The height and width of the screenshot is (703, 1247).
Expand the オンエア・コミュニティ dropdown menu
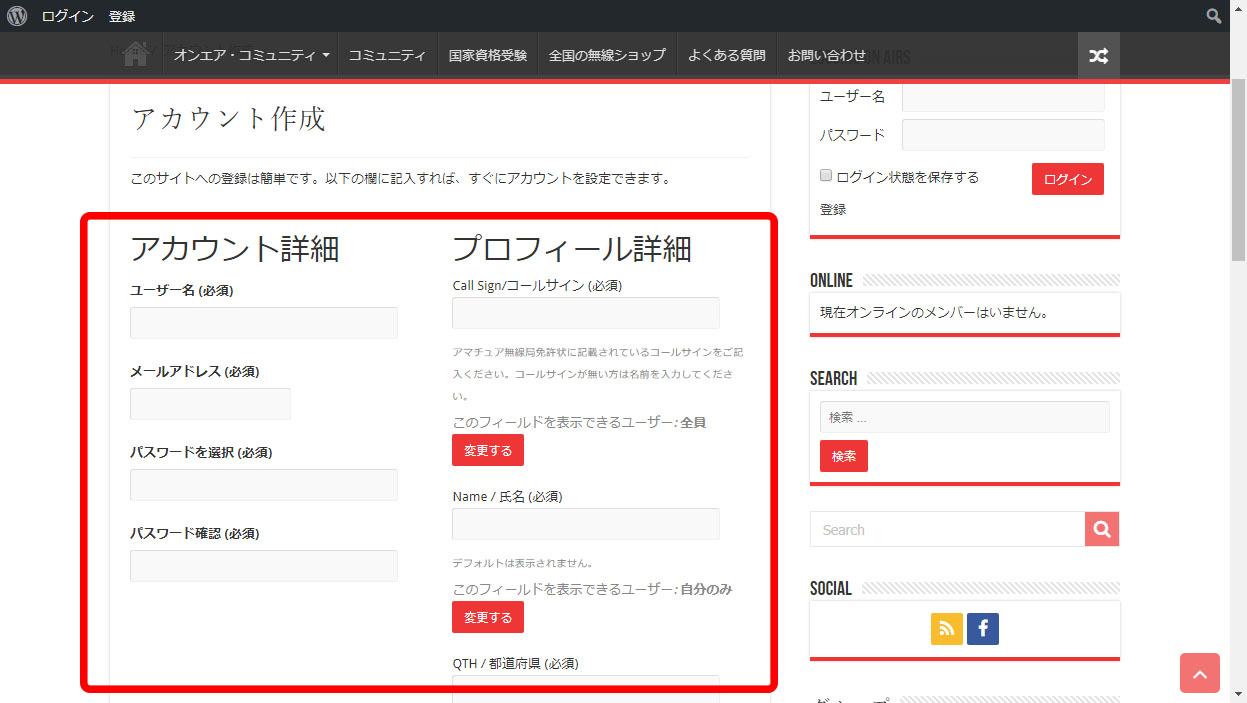[251, 55]
